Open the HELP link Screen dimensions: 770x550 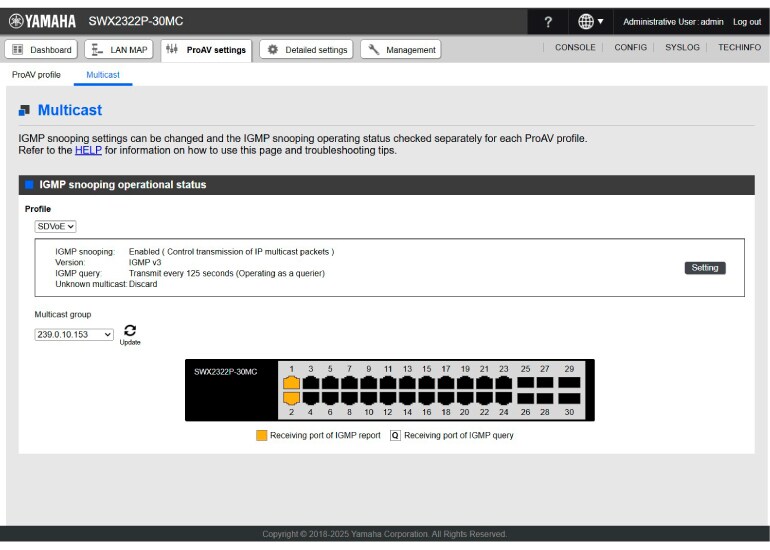[88, 151]
